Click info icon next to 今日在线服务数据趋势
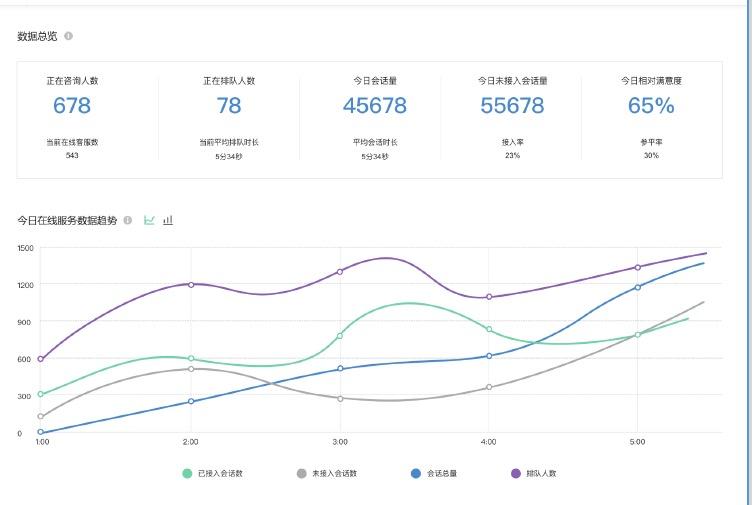Viewport: 752px width, 505px height. (128, 220)
